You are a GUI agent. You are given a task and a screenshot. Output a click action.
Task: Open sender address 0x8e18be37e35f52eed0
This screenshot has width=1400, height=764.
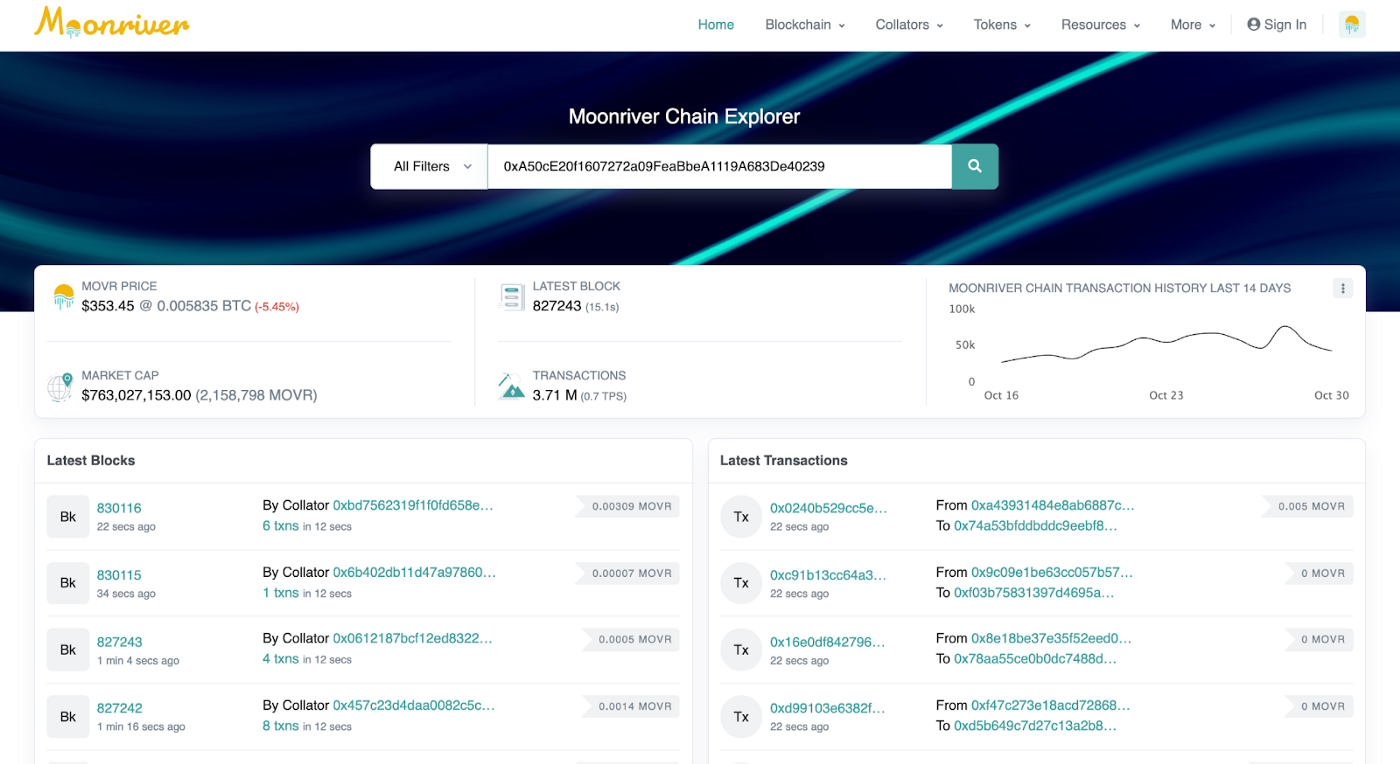tap(1051, 638)
